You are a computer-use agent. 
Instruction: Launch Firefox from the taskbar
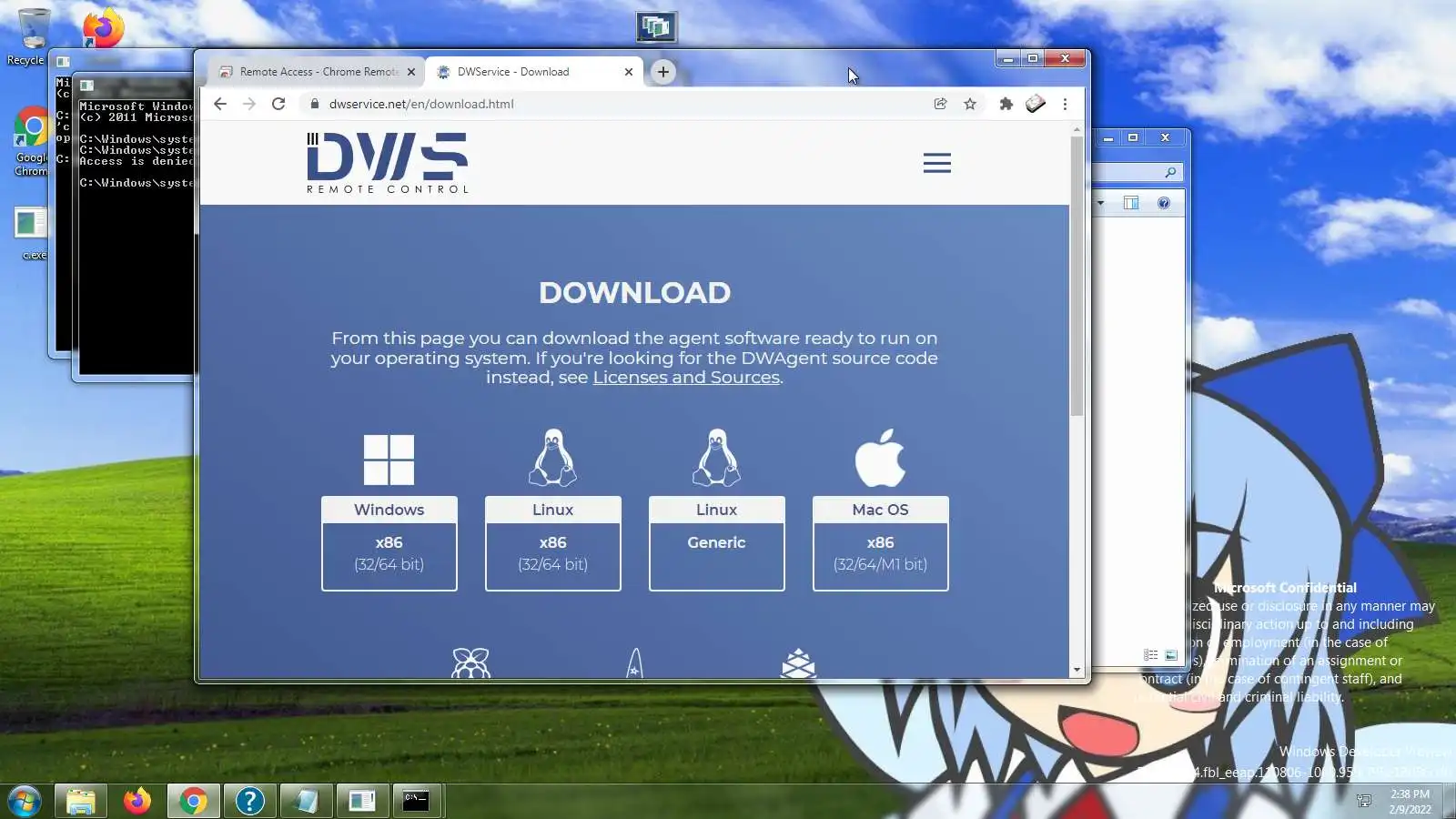[x=137, y=801]
